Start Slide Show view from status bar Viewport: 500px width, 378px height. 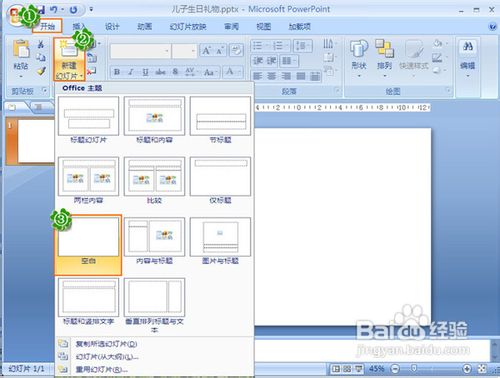point(358,369)
